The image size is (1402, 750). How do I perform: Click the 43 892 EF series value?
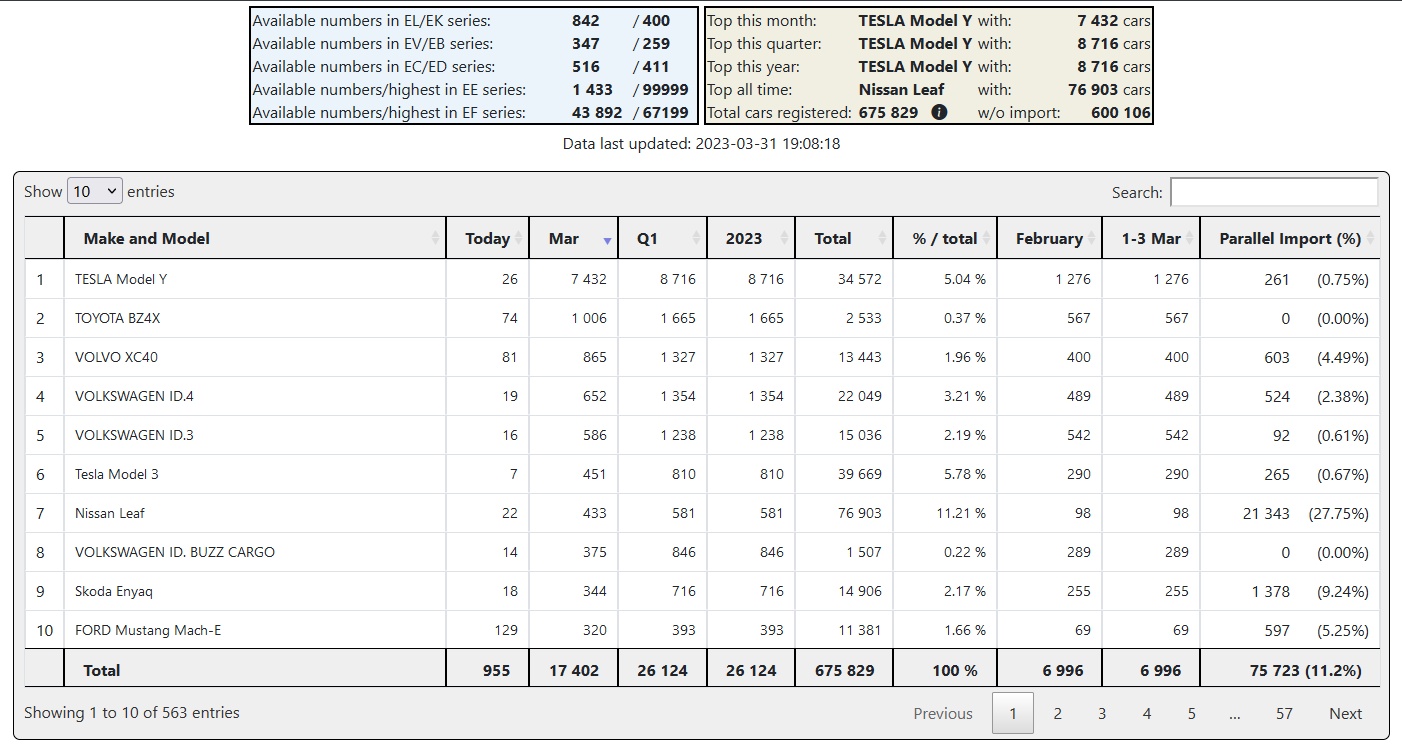click(x=597, y=113)
